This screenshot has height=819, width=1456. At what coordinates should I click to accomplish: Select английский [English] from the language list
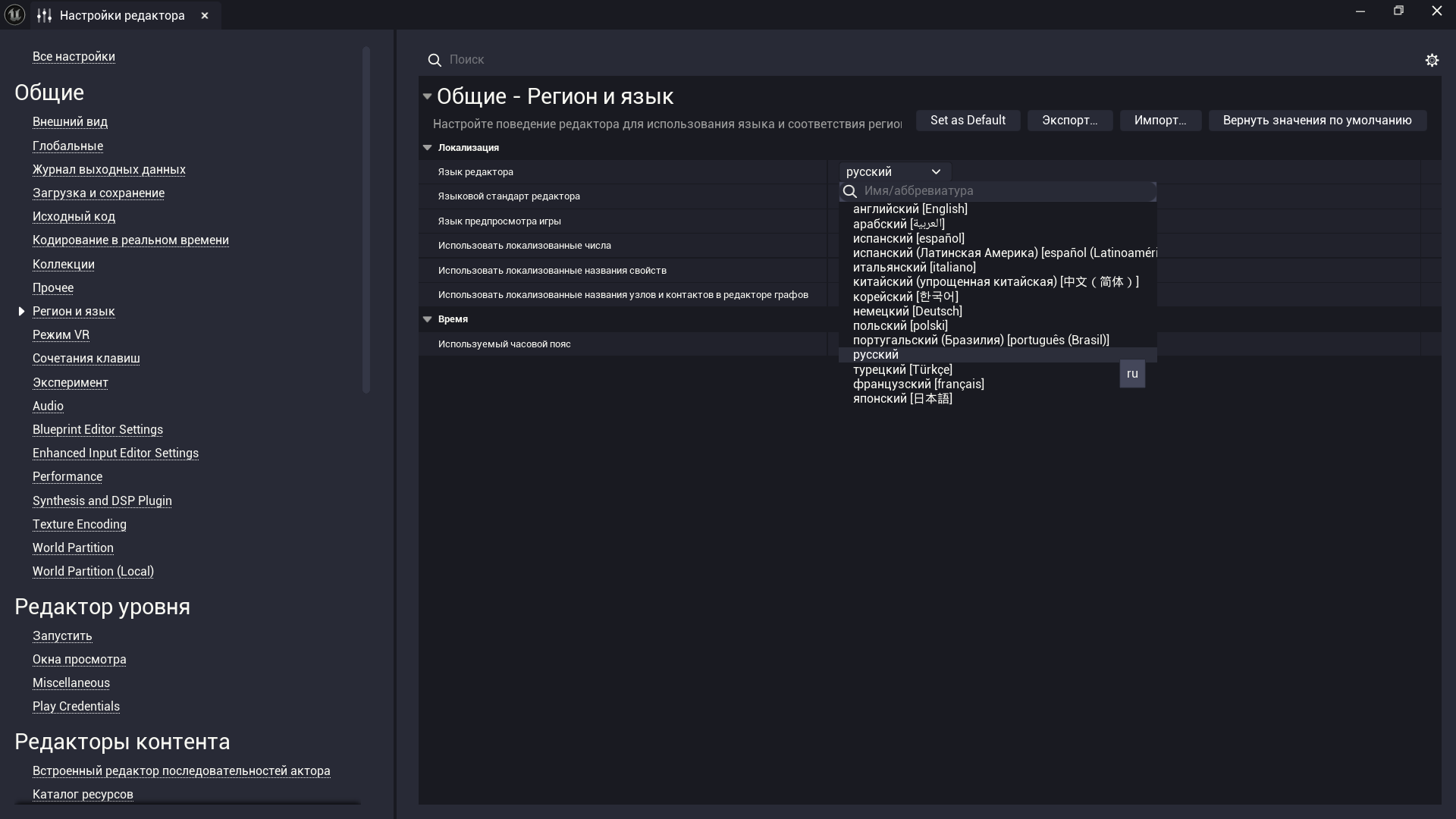910,209
